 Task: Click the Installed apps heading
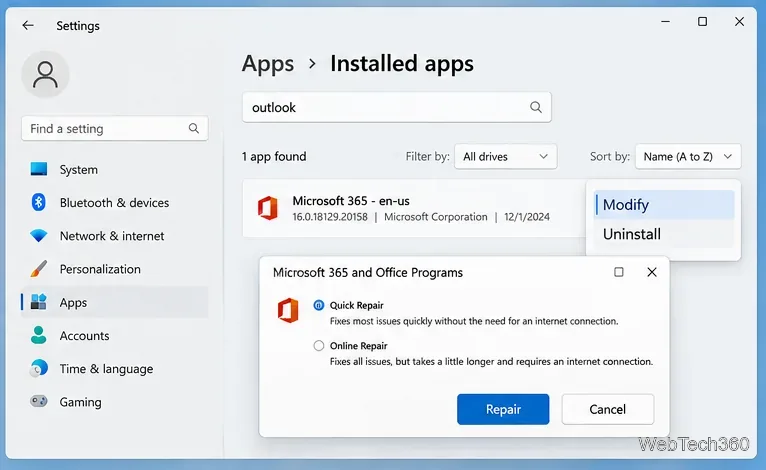click(x=402, y=64)
